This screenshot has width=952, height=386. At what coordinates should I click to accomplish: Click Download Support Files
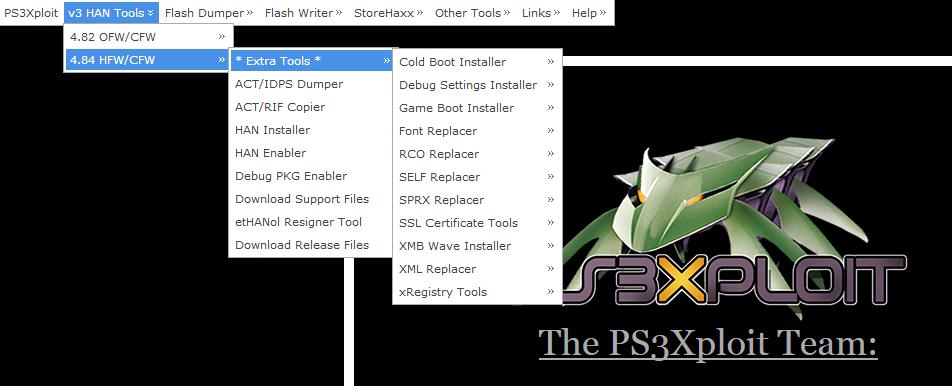[x=311, y=199]
